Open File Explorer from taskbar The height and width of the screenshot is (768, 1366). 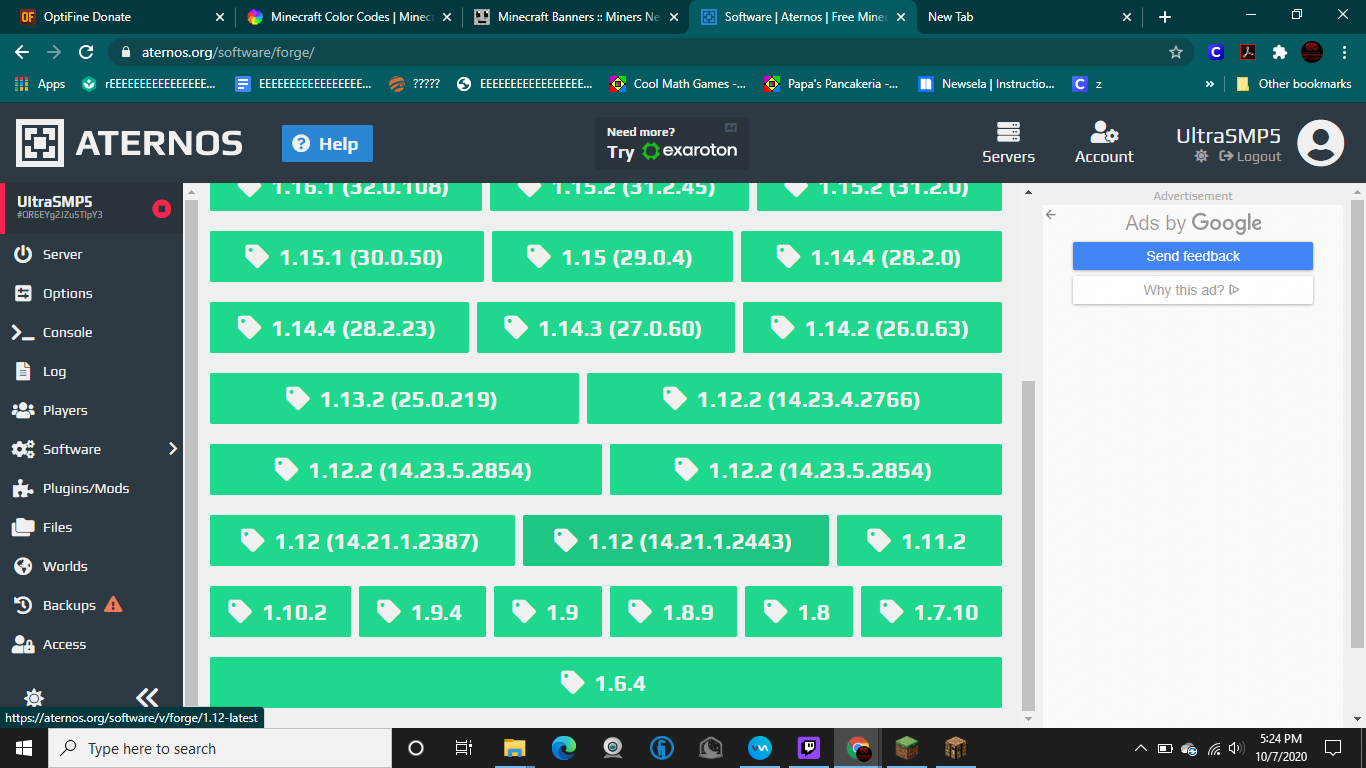point(514,748)
